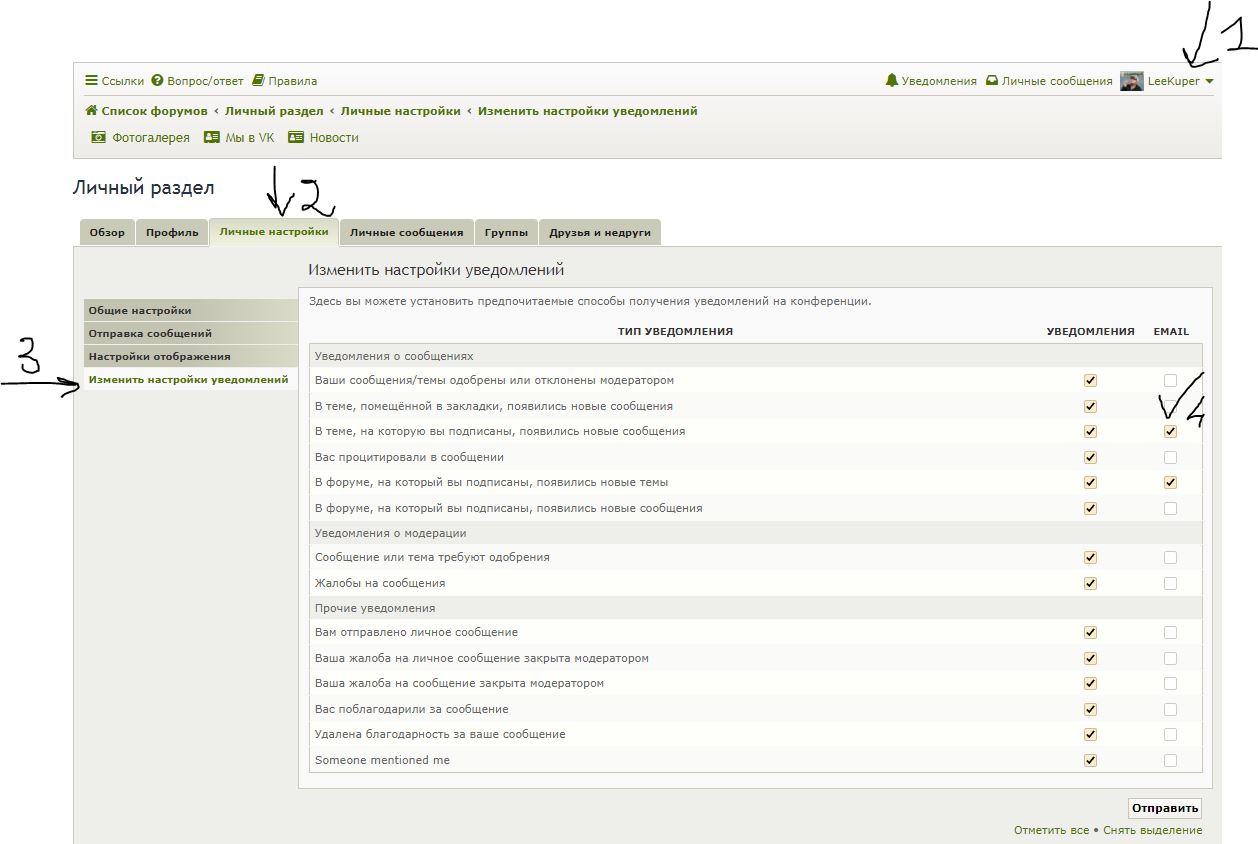Click the hamburger icon next to Ссылки
Image resolution: width=1258 pixels, height=844 pixels.
click(91, 81)
